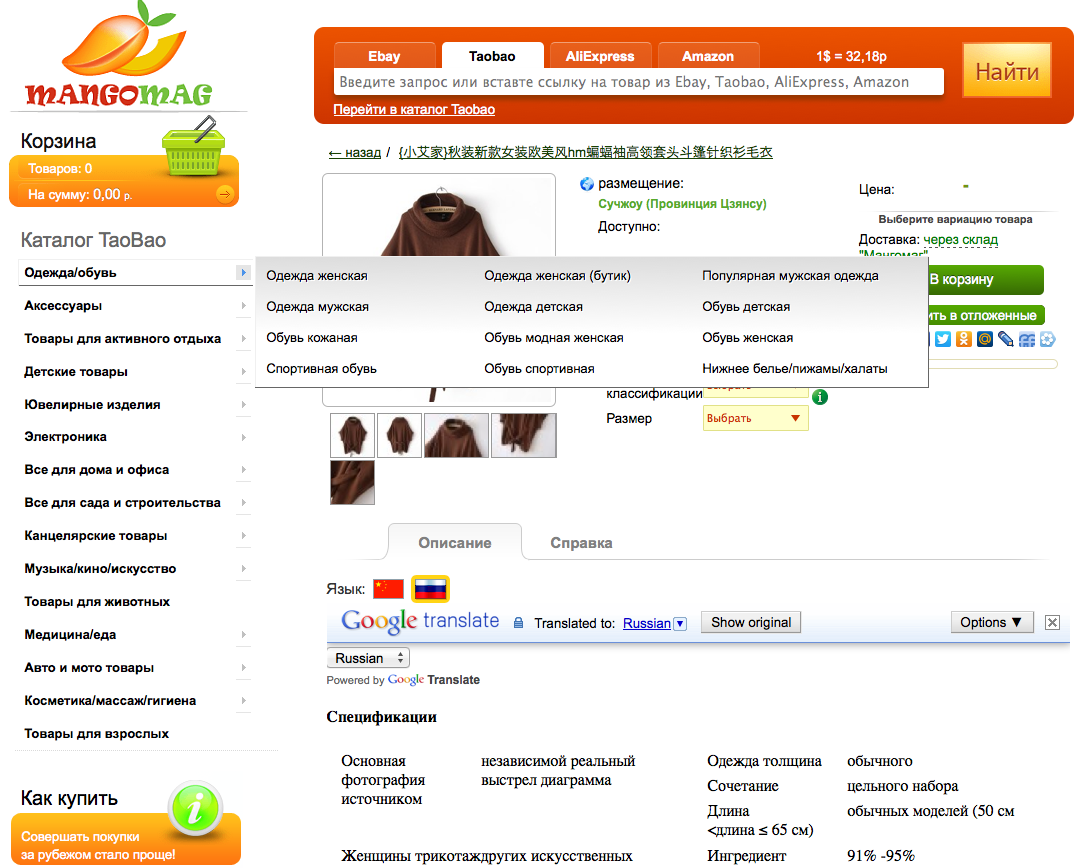
Task: Select the second sweater thumbnail
Action: click(x=399, y=435)
